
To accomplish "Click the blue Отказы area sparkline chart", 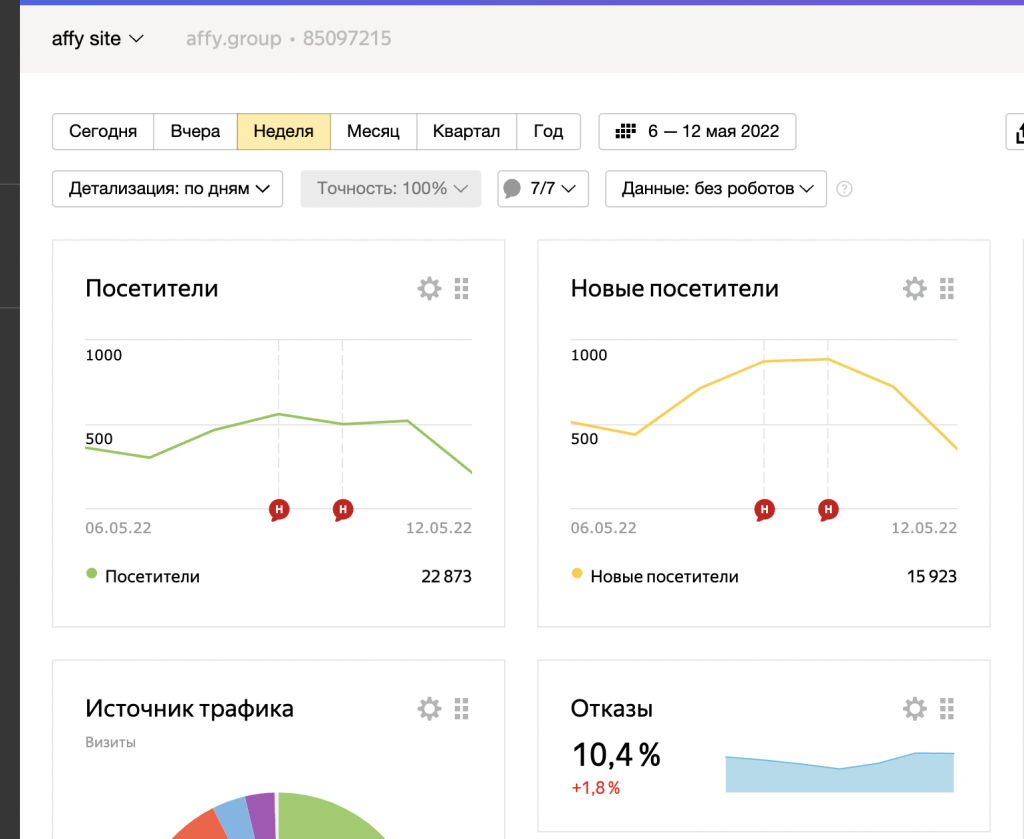I will 840,772.
